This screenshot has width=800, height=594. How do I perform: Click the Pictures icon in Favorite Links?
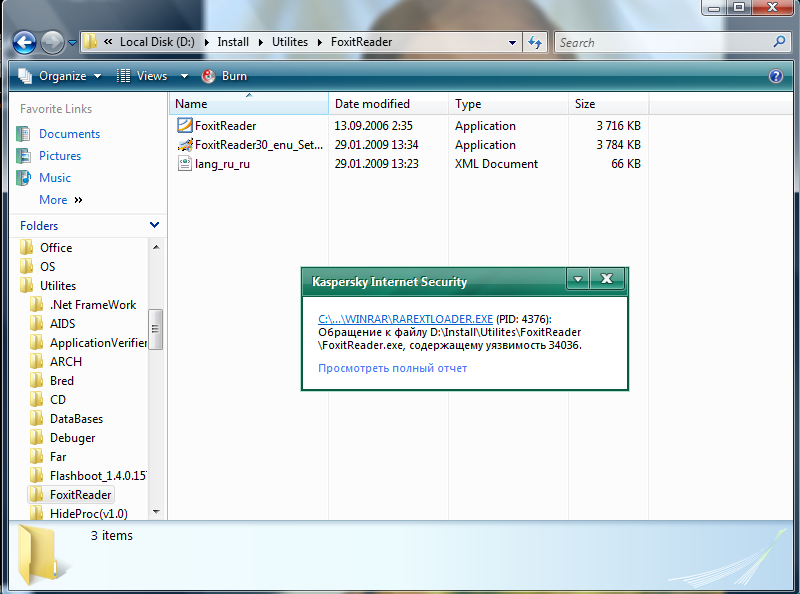pyautogui.click(x=23, y=156)
